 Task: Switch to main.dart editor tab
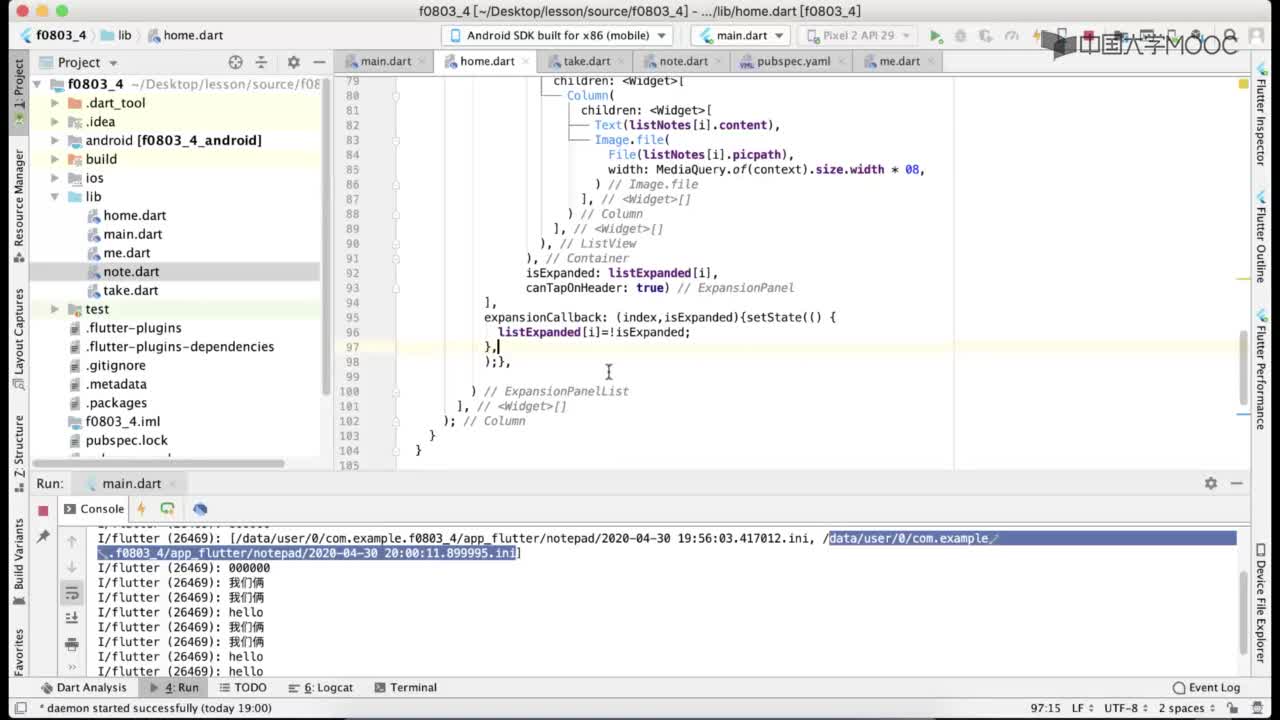pyautogui.click(x=385, y=61)
